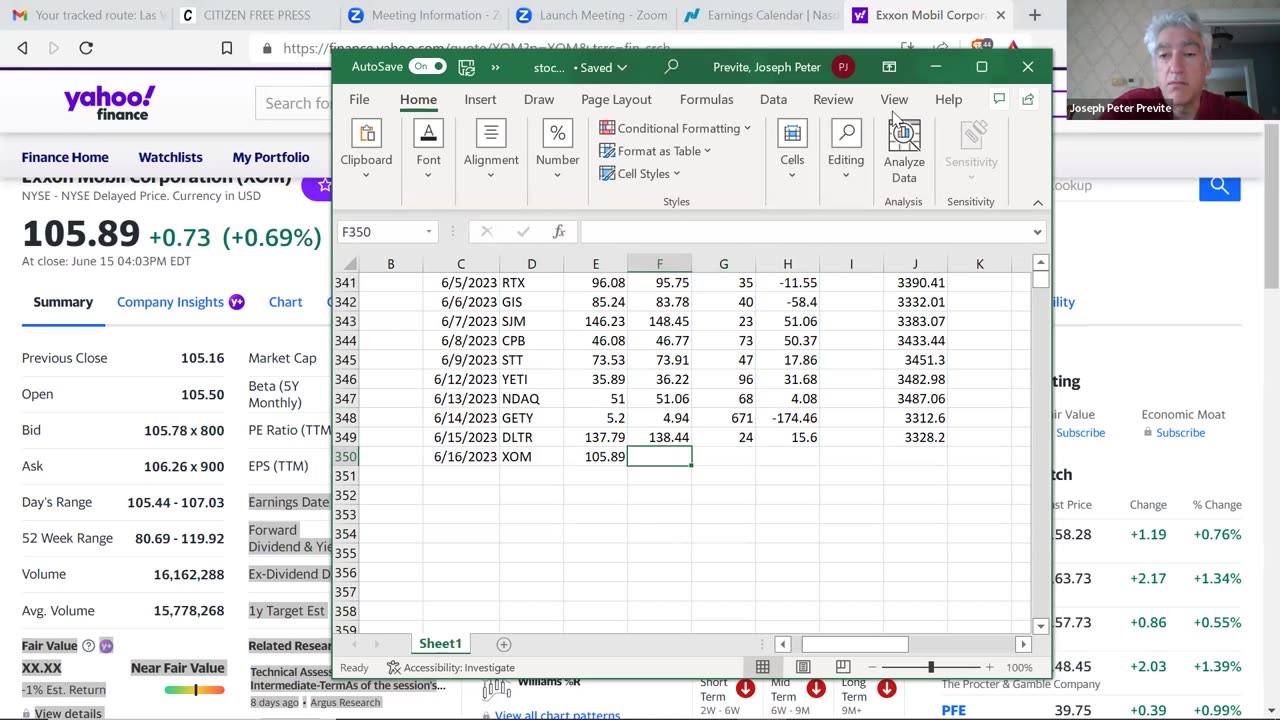Click the browser reload icon

(x=86, y=48)
